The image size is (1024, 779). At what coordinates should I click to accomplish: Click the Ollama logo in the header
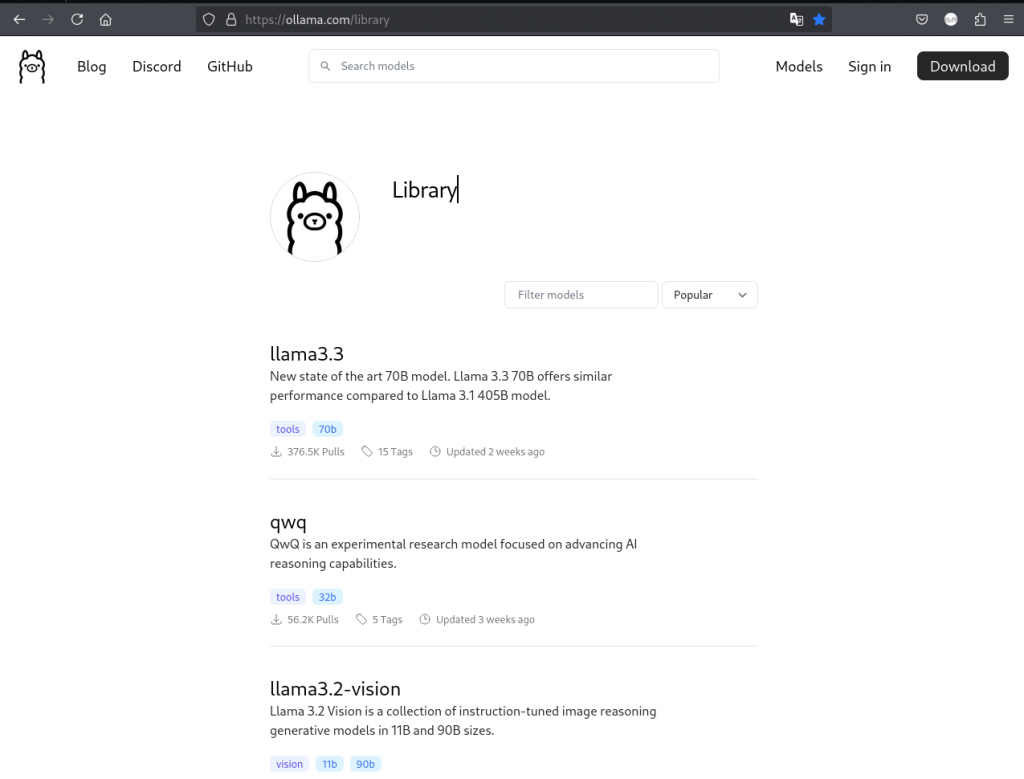32,67
